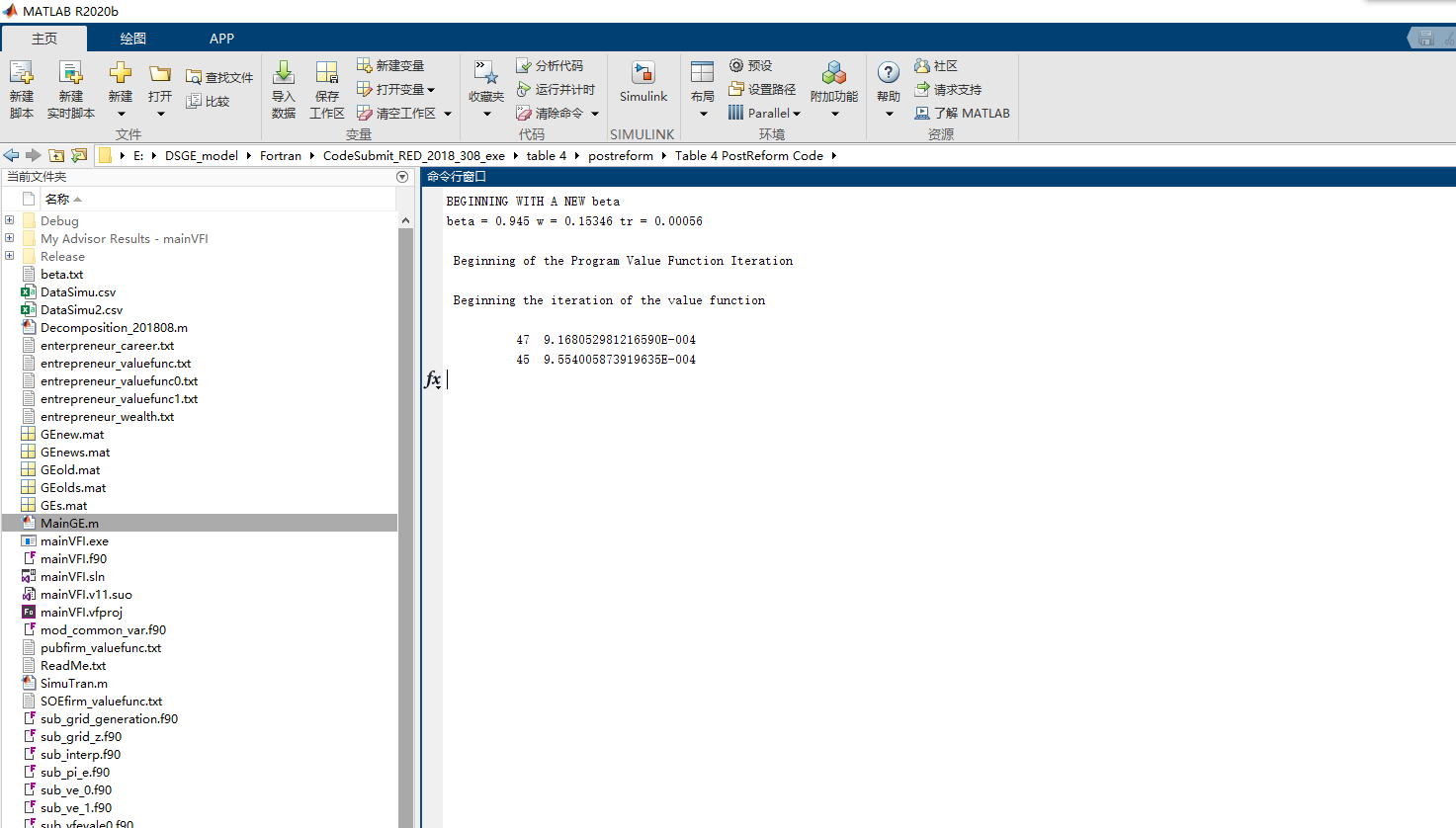Go forward with the right arrow in address bar
1456x828 pixels.
[x=34, y=155]
